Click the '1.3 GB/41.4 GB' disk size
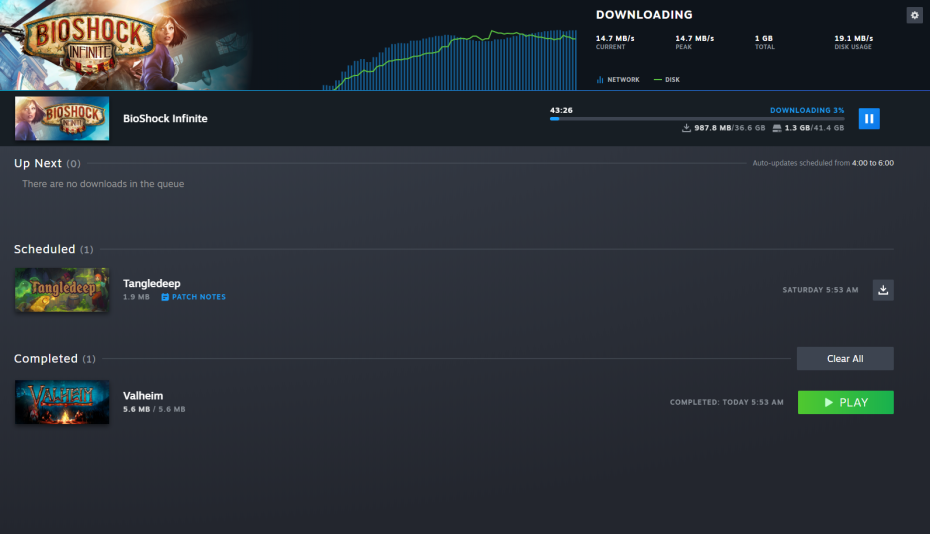This screenshot has width=930, height=534. [x=808, y=128]
